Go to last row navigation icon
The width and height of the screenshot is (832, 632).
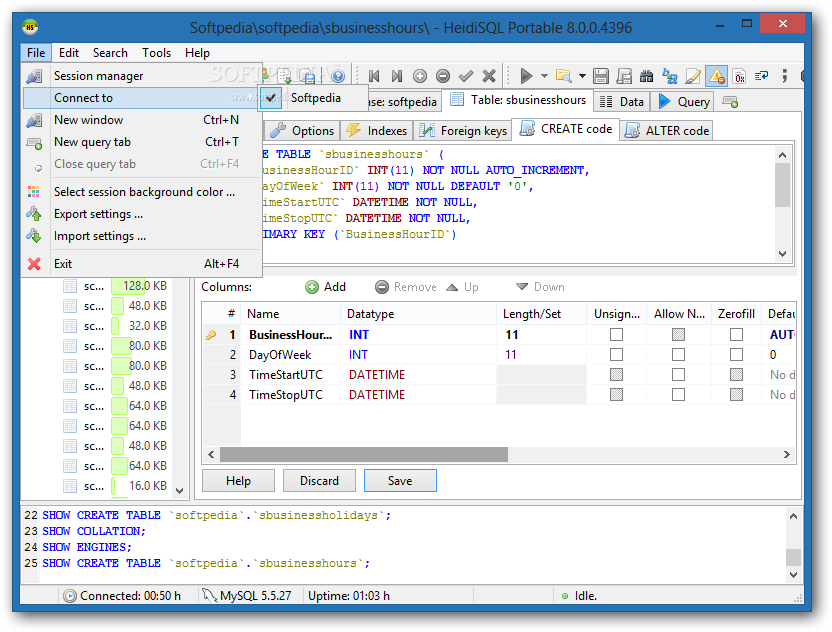click(397, 76)
